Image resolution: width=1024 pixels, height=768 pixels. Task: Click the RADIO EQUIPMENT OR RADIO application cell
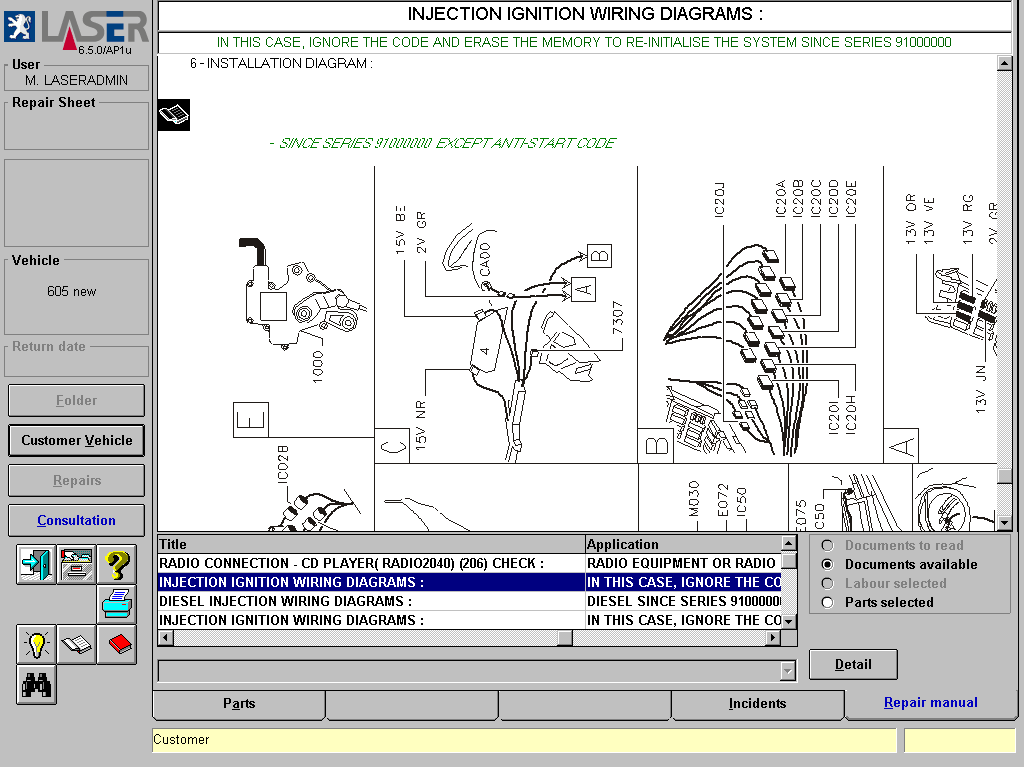[683, 563]
